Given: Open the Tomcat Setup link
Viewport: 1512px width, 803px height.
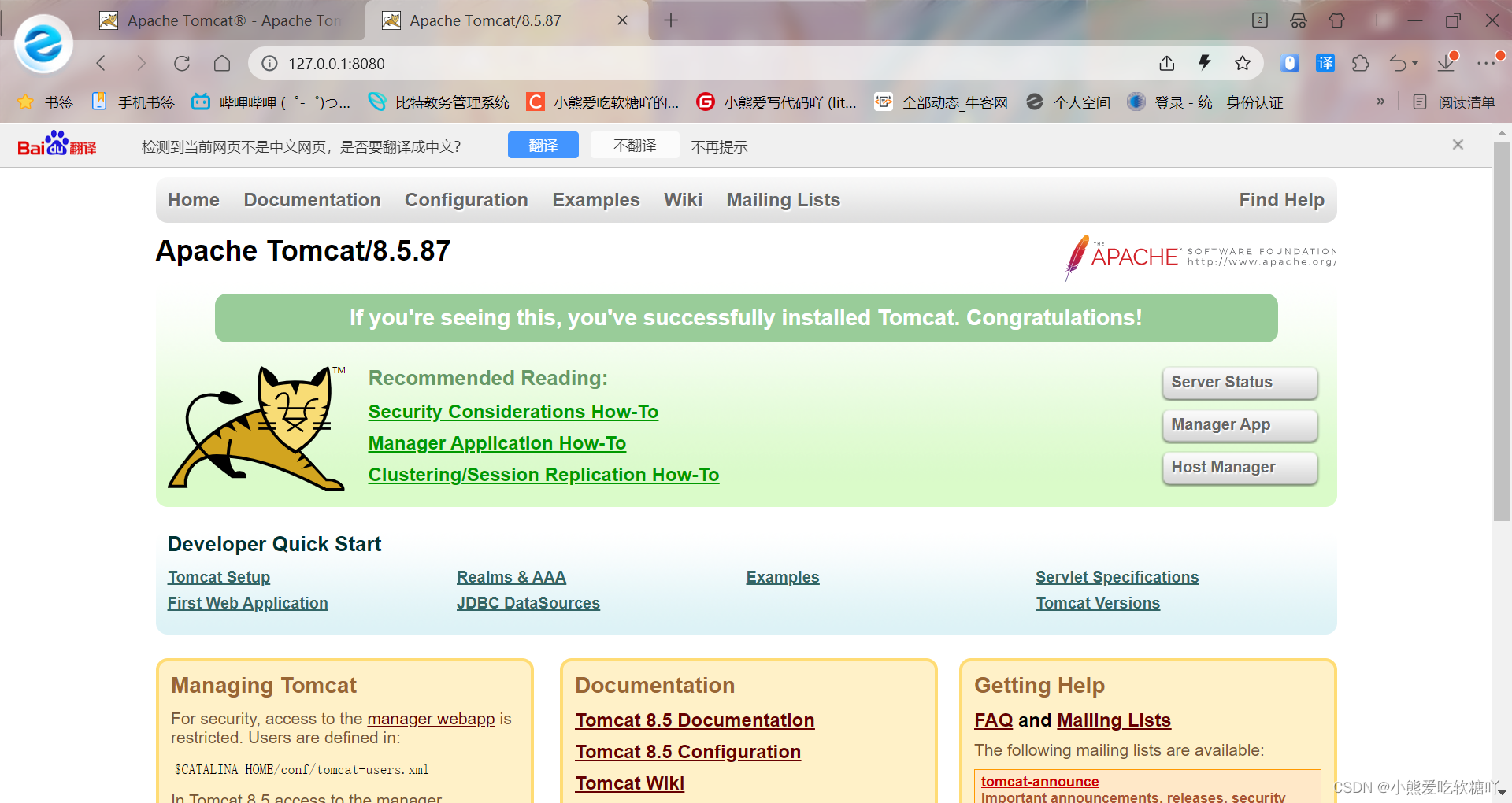Looking at the screenshot, I should 219,577.
